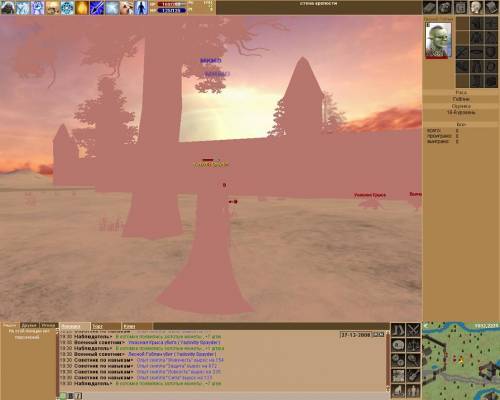This screenshot has height=400, width=500.
Task: Use the golden glowing flame skill
Action: pyautogui.click(x=82, y=7)
